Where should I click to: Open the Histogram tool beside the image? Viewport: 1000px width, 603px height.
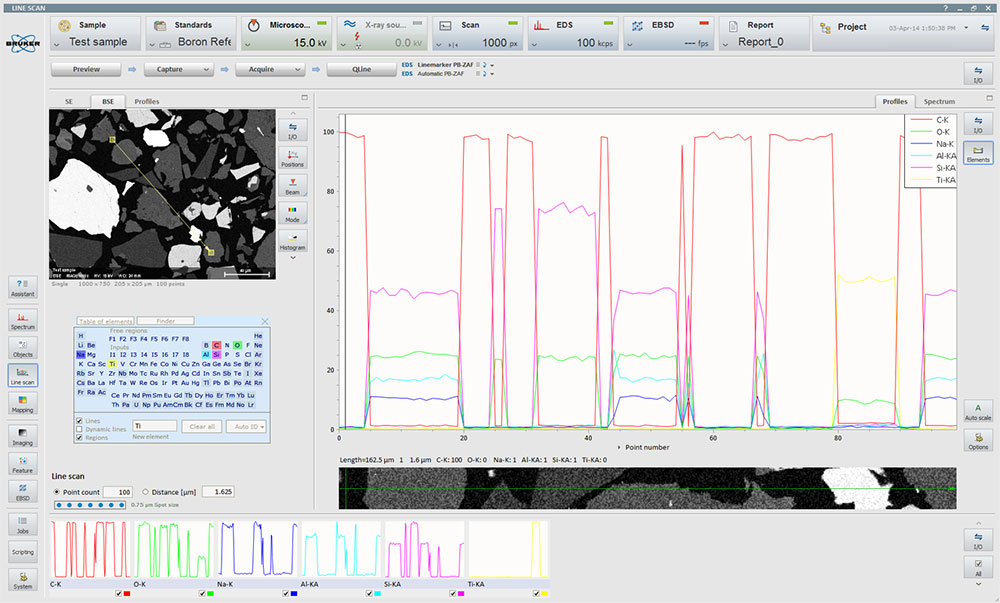point(293,240)
